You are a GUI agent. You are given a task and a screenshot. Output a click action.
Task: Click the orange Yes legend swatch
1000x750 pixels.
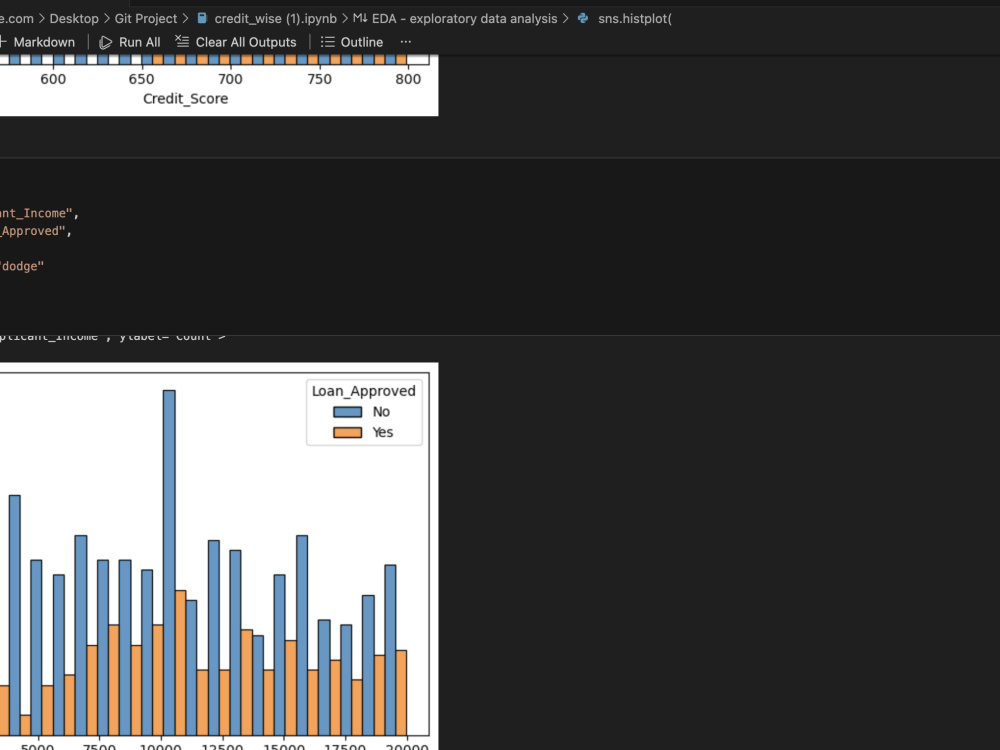coord(348,432)
